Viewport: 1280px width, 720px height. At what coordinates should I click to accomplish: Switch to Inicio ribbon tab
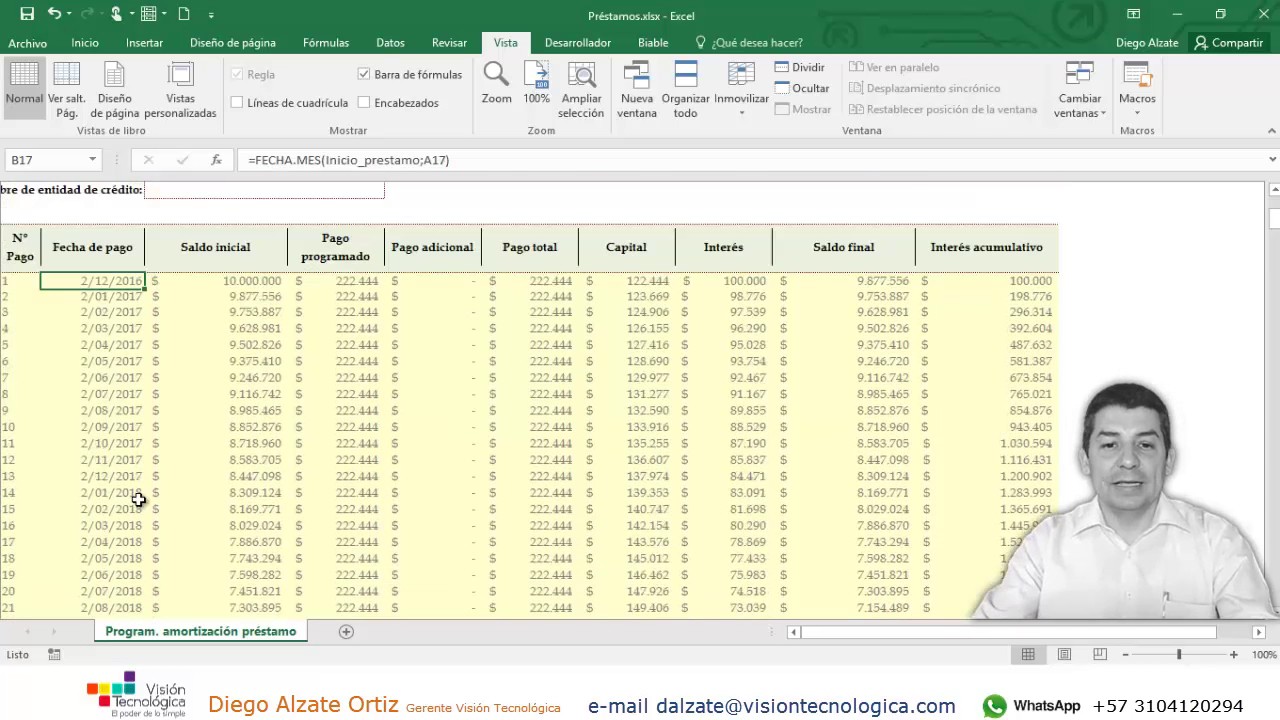pyautogui.click(x=85, y=43)
